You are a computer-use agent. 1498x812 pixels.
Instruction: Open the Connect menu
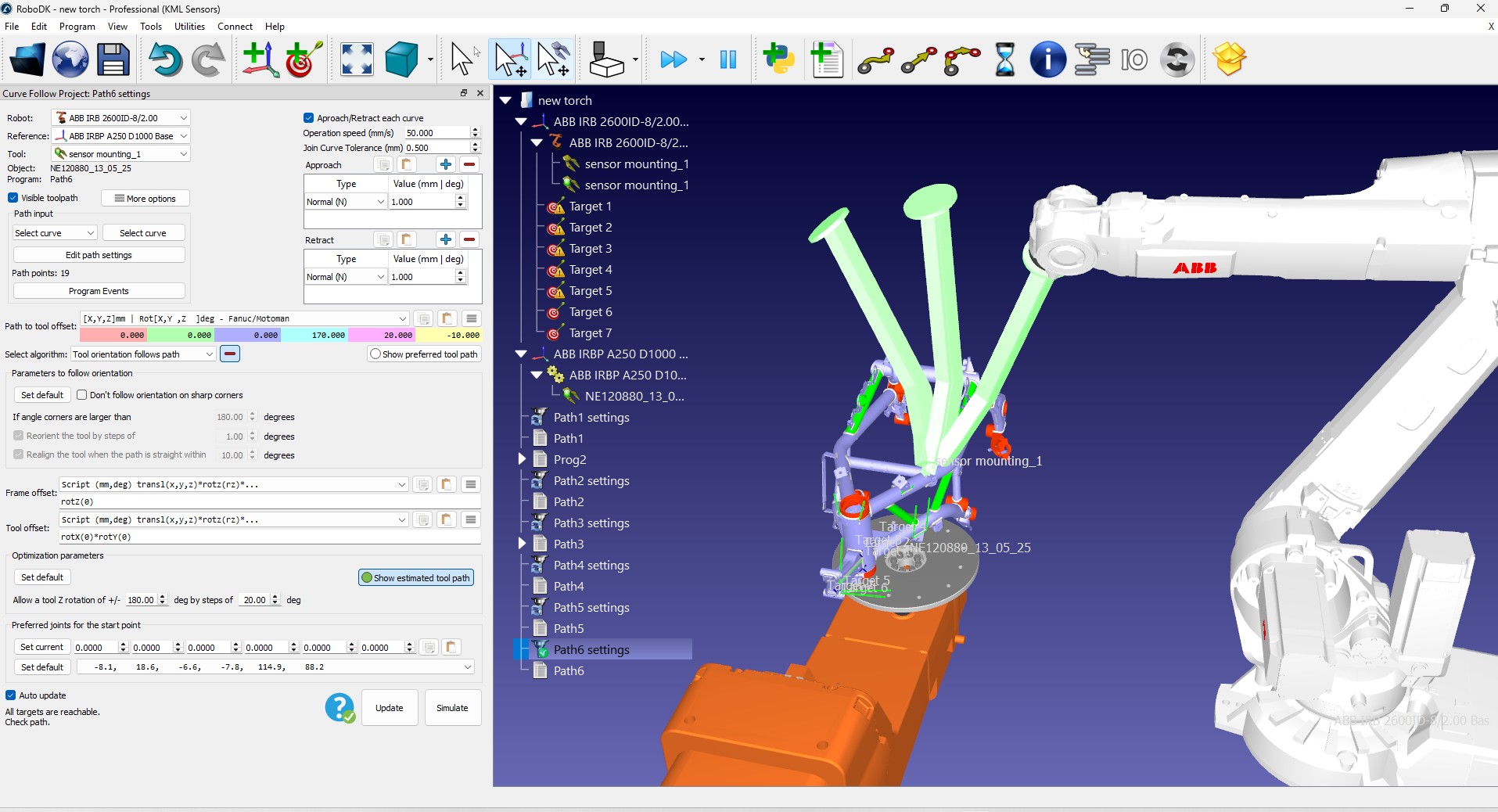click(x=235, y=27)
